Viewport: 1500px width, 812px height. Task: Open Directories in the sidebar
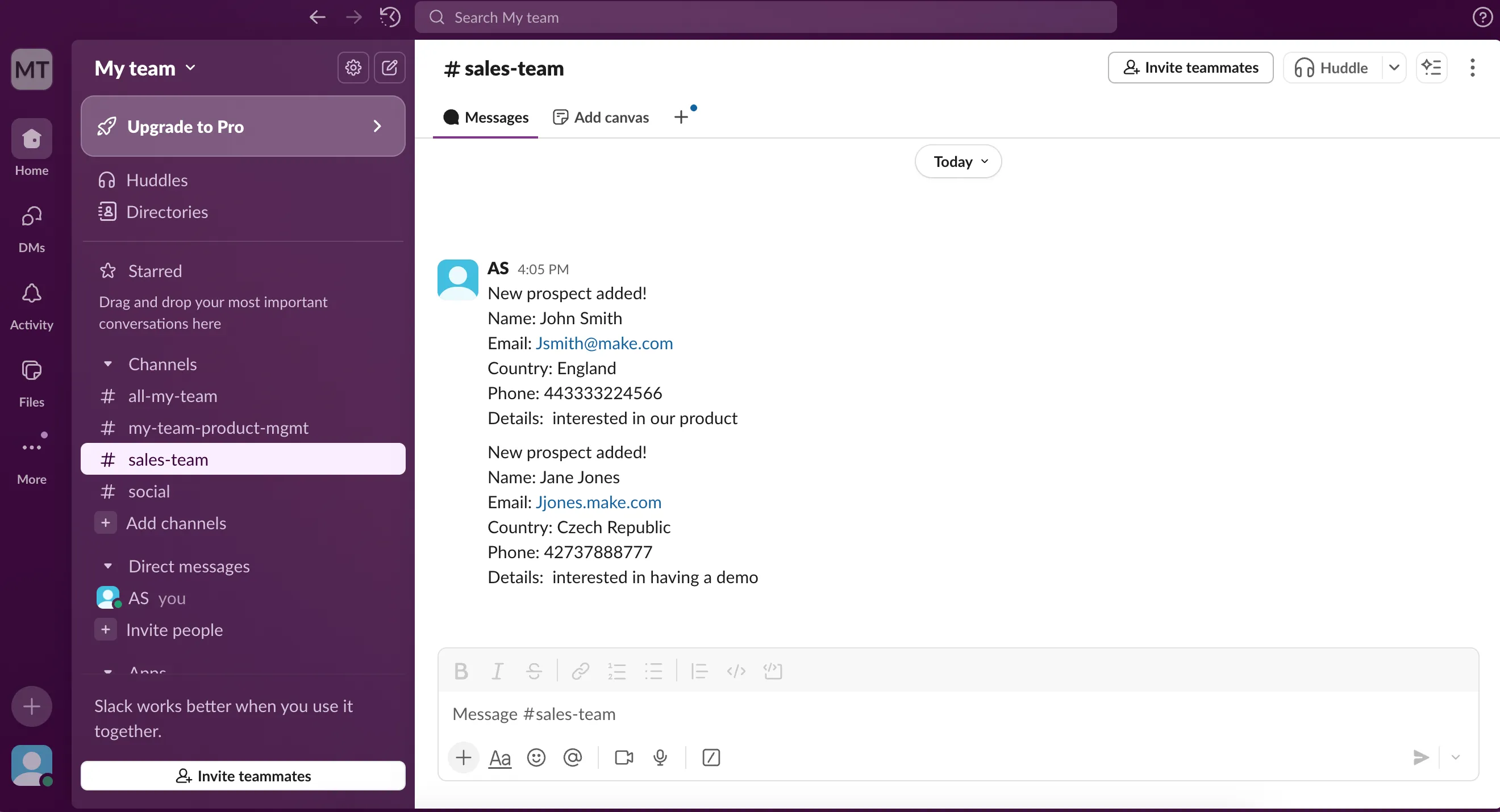pyautogui.click(x=243, y=212)
